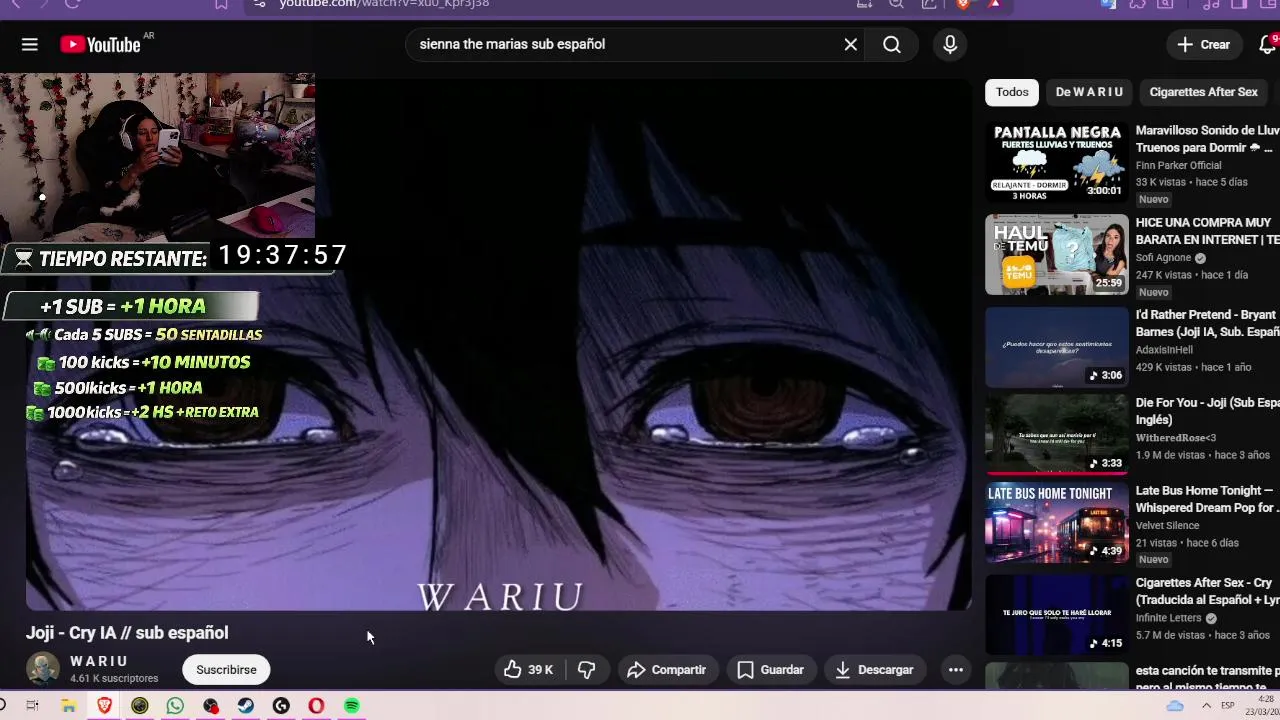This screenshot has width=1280, height=720.
Task: Open the W A R I U channel name link
Action: 99,661
